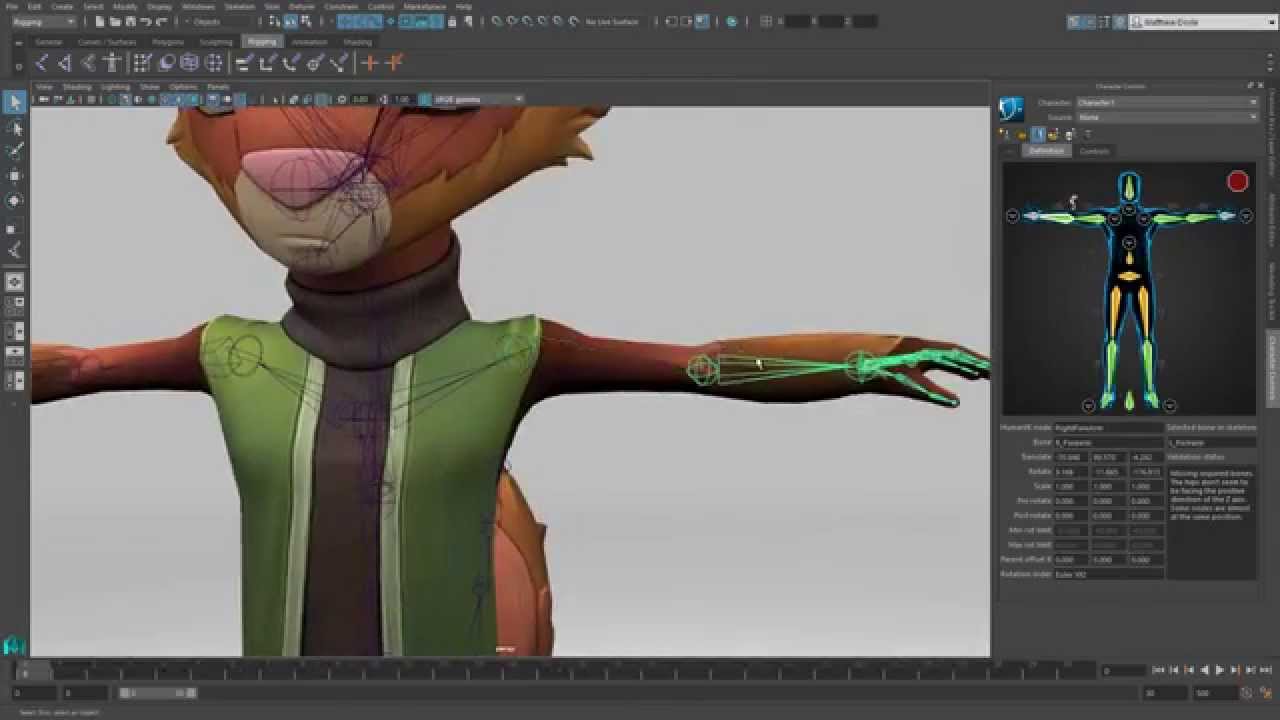This screenshot has height=720, width=1280.
Task: Click the Redo arrow icon
Action: 161,21
